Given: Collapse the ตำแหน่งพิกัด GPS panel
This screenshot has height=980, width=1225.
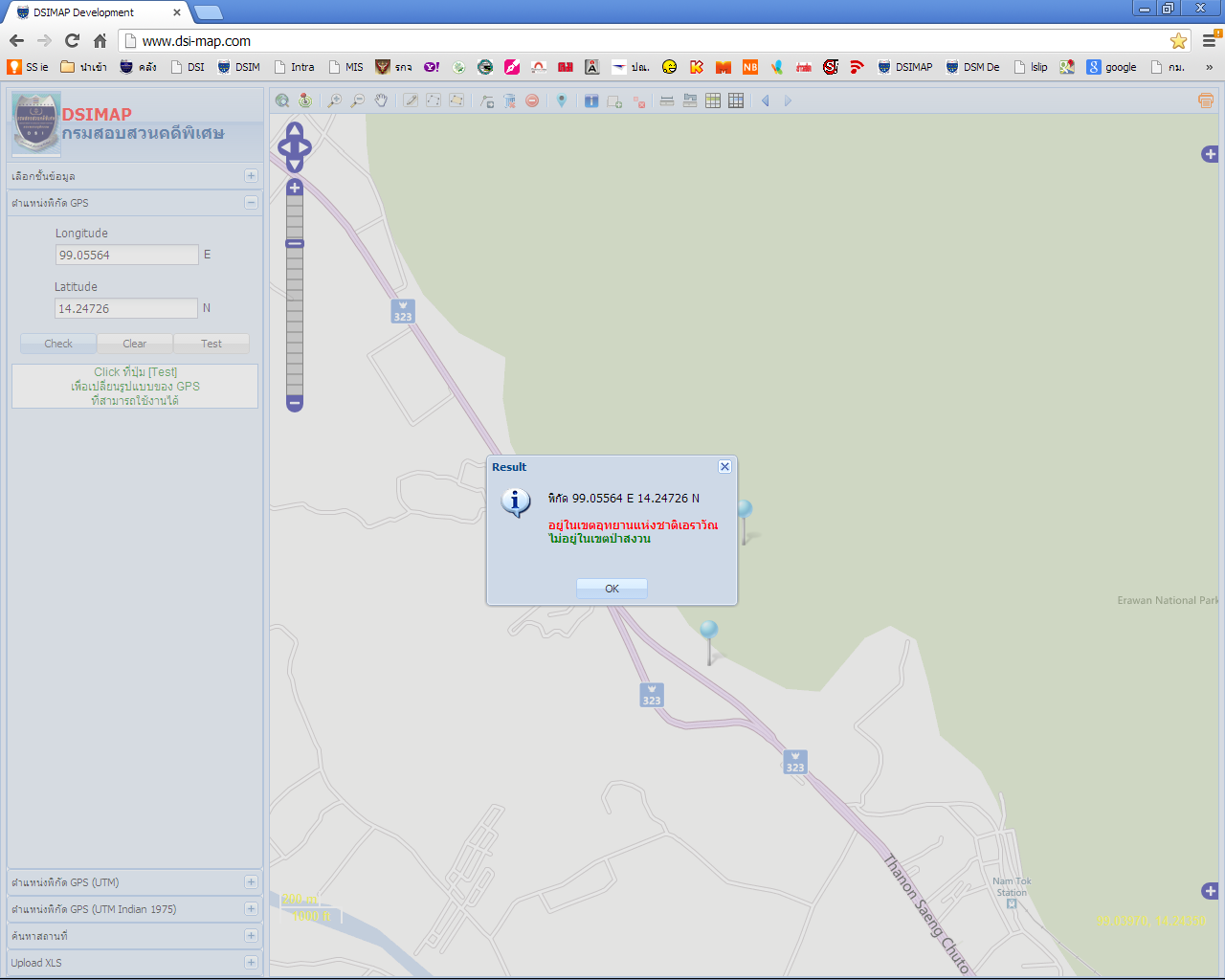Looking at the screenshot, I should [250, 203].
